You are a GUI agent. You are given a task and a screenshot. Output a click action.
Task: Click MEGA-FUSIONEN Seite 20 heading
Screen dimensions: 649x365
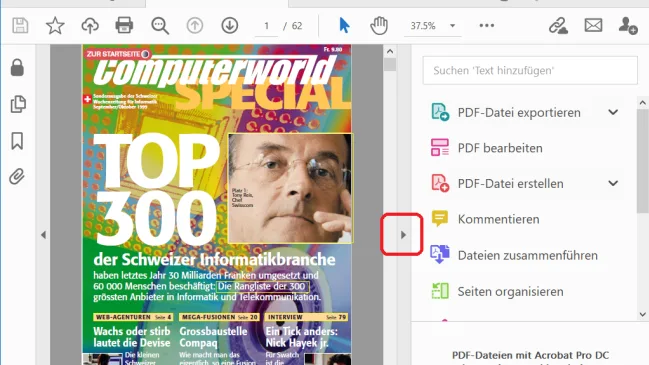(x=219, y=317)
